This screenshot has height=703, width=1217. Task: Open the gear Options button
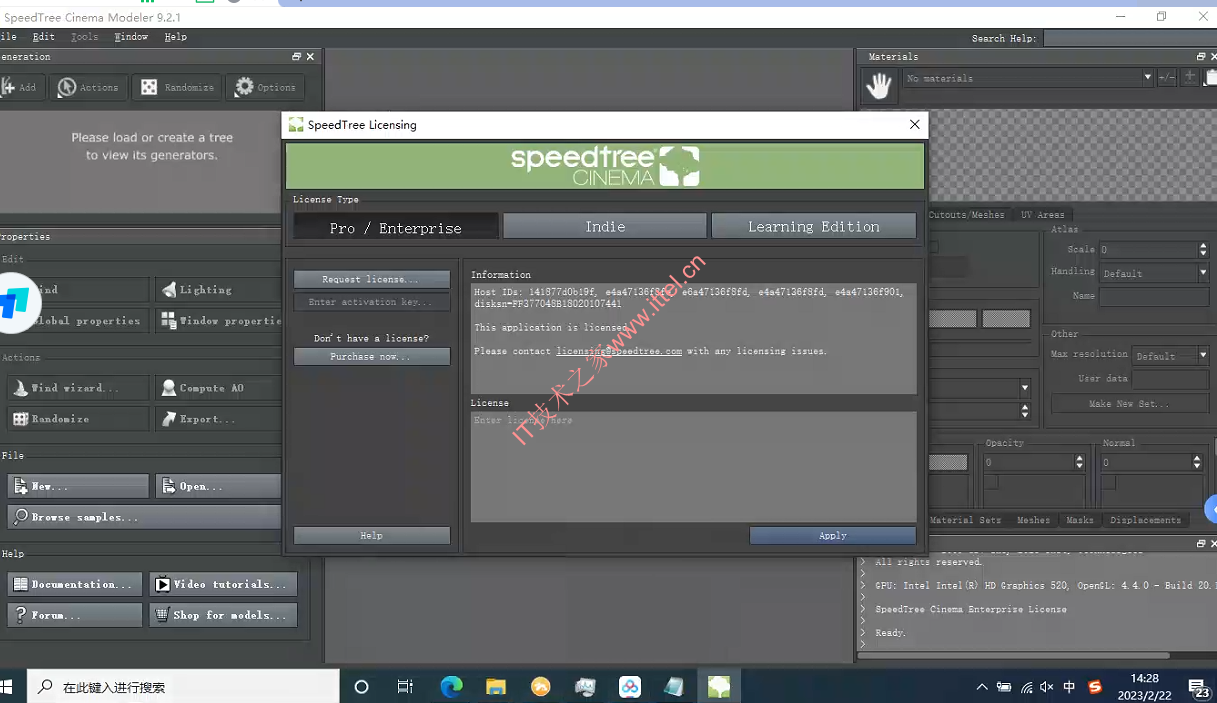(x=265, y=87)
